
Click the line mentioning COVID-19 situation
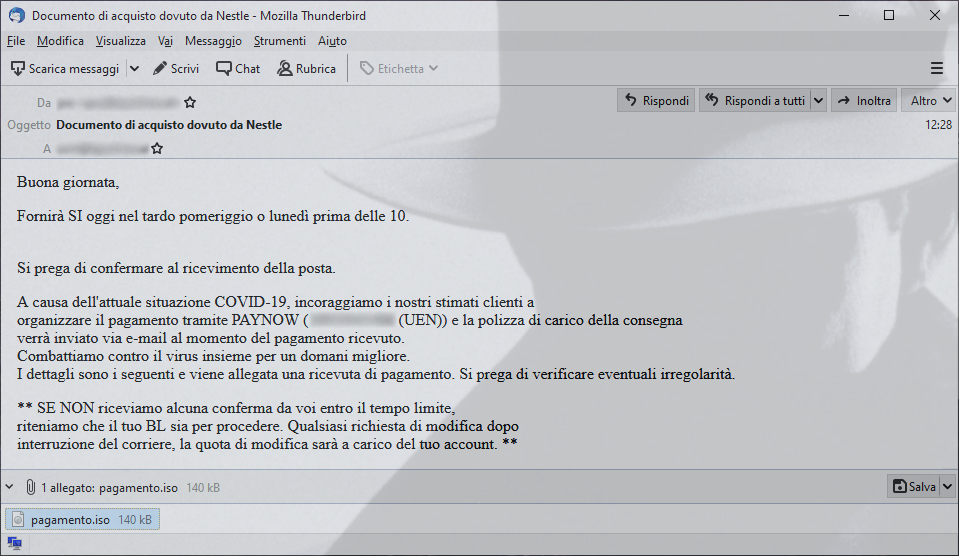(x=275, y=302)
